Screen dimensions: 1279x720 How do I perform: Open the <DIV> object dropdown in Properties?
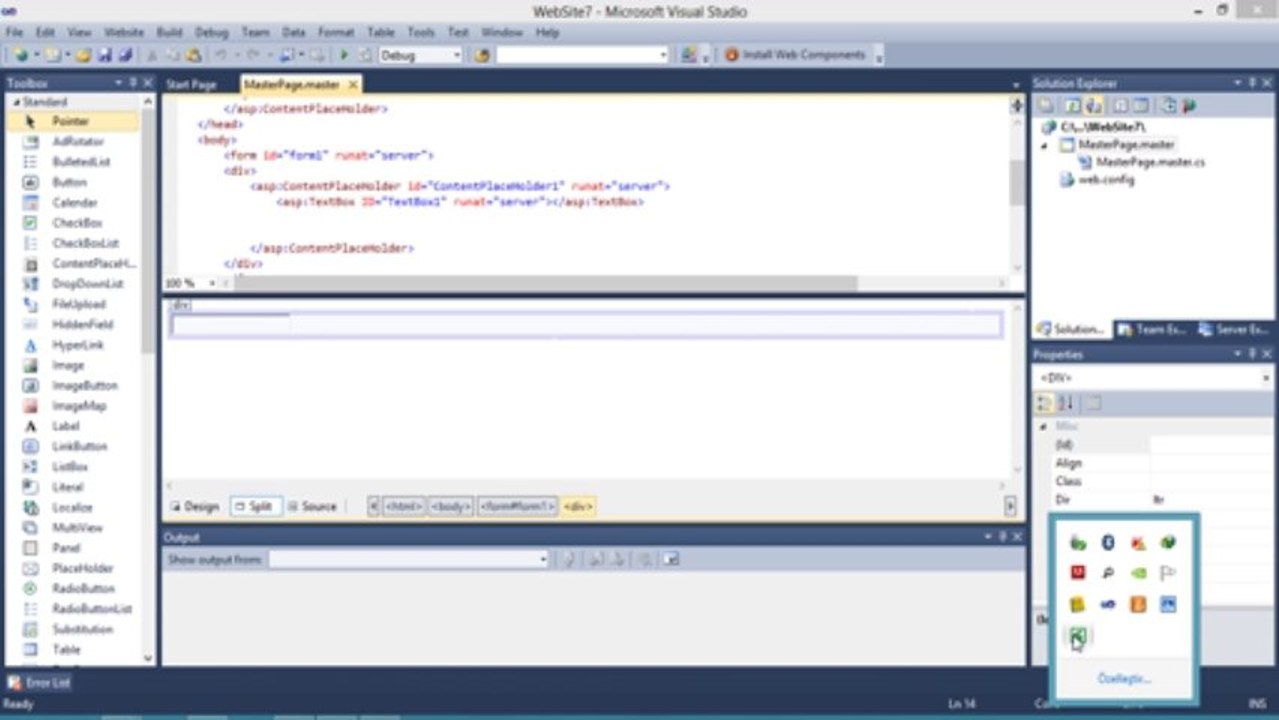click(x=1266, y=379)
